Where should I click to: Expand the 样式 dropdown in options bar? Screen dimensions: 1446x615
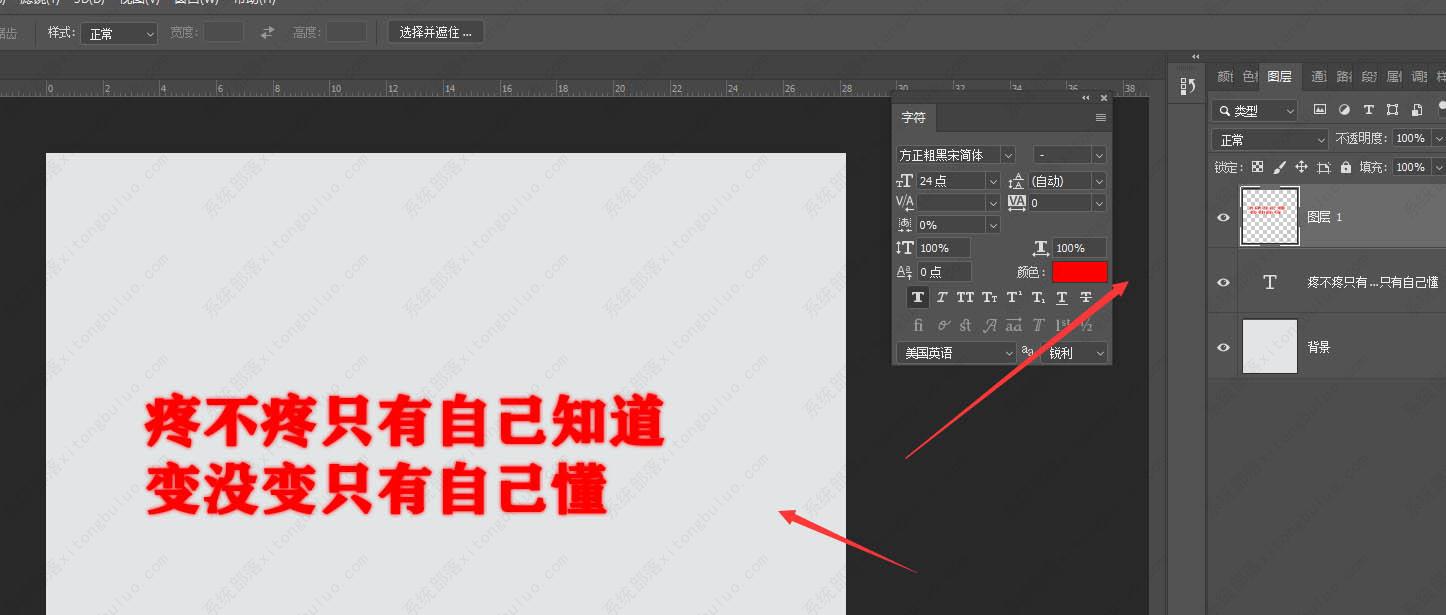pyautogui.click(x=119, y=33)
